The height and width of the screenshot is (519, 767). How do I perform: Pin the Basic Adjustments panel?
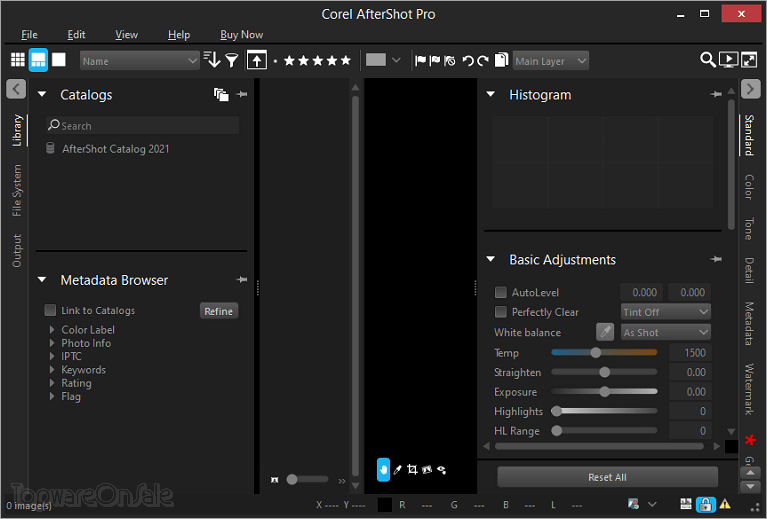tap(716, 259)
